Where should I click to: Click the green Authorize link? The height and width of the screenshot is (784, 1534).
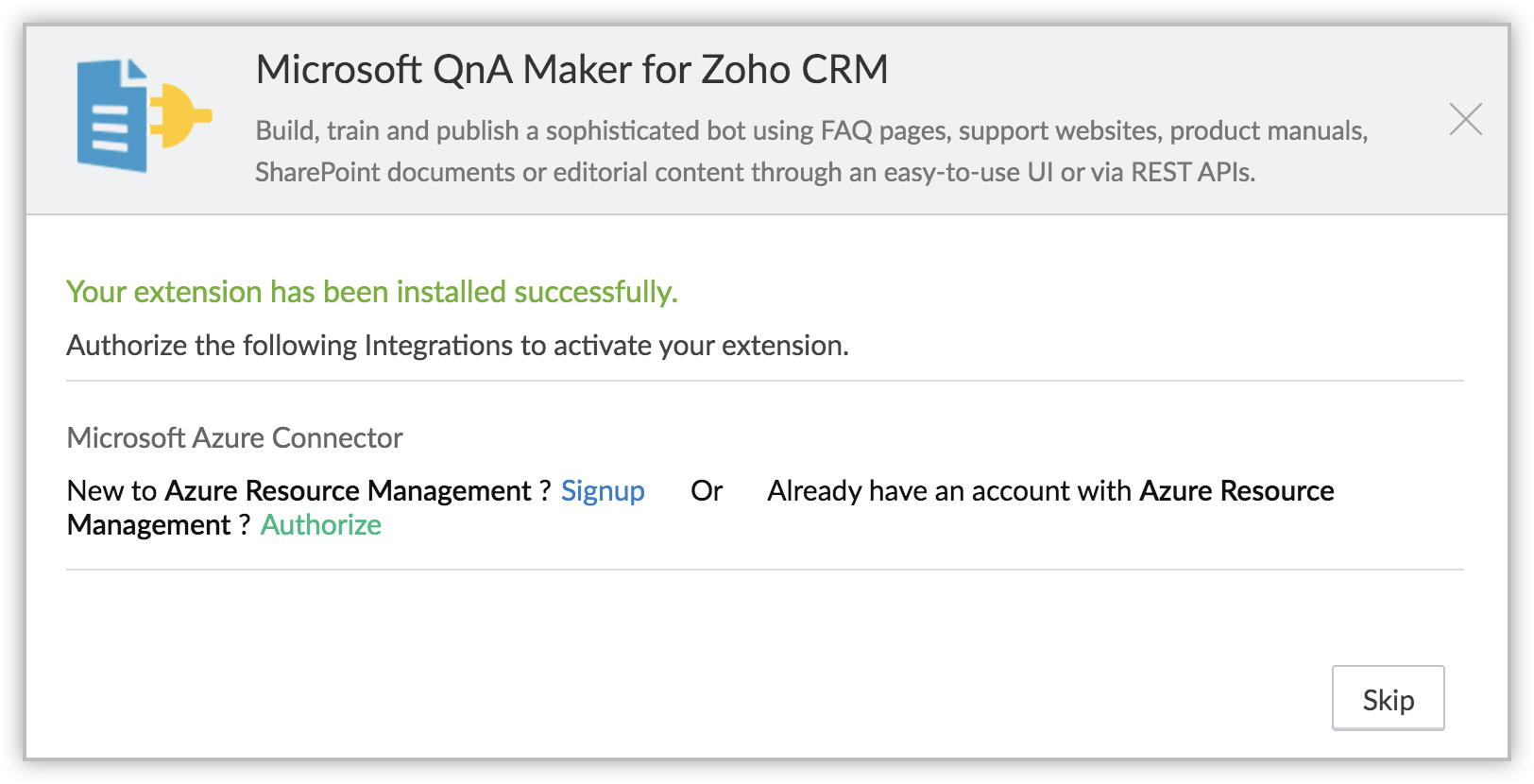(x=321, y=525)
